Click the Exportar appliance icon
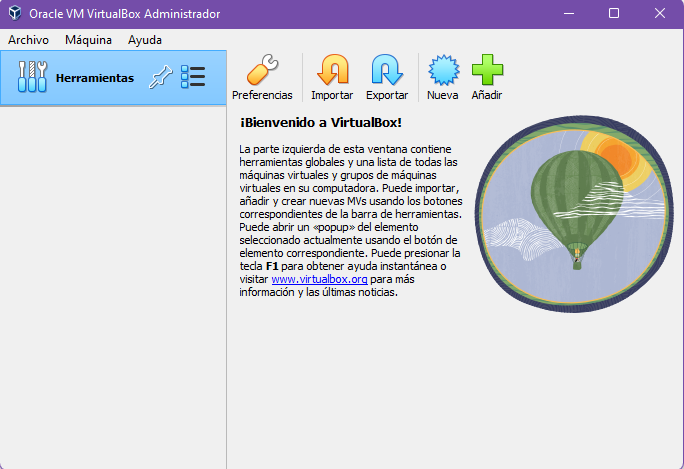The image size is (684, 469). 387,77
